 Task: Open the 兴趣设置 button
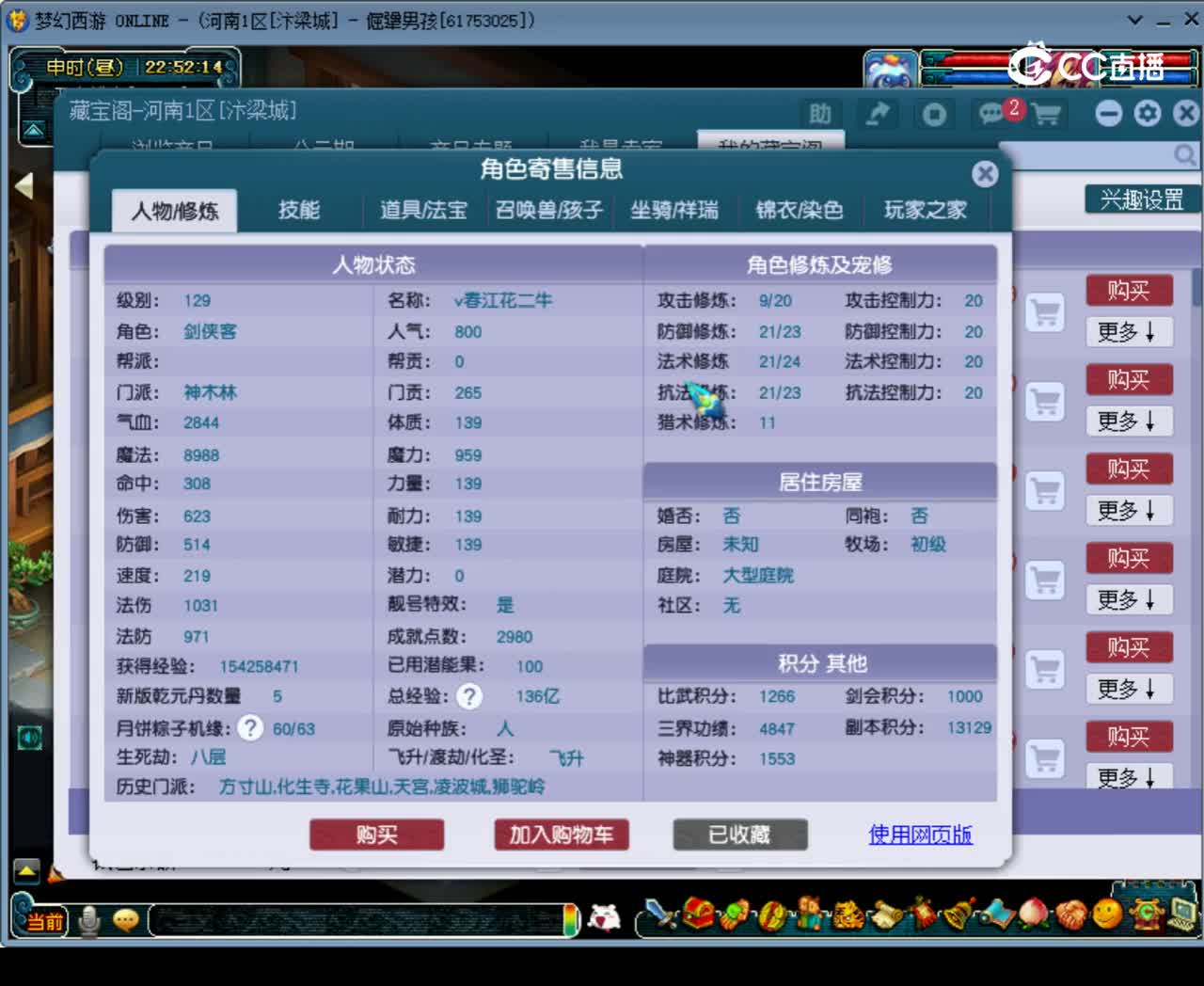click(x=1142, y=199)
